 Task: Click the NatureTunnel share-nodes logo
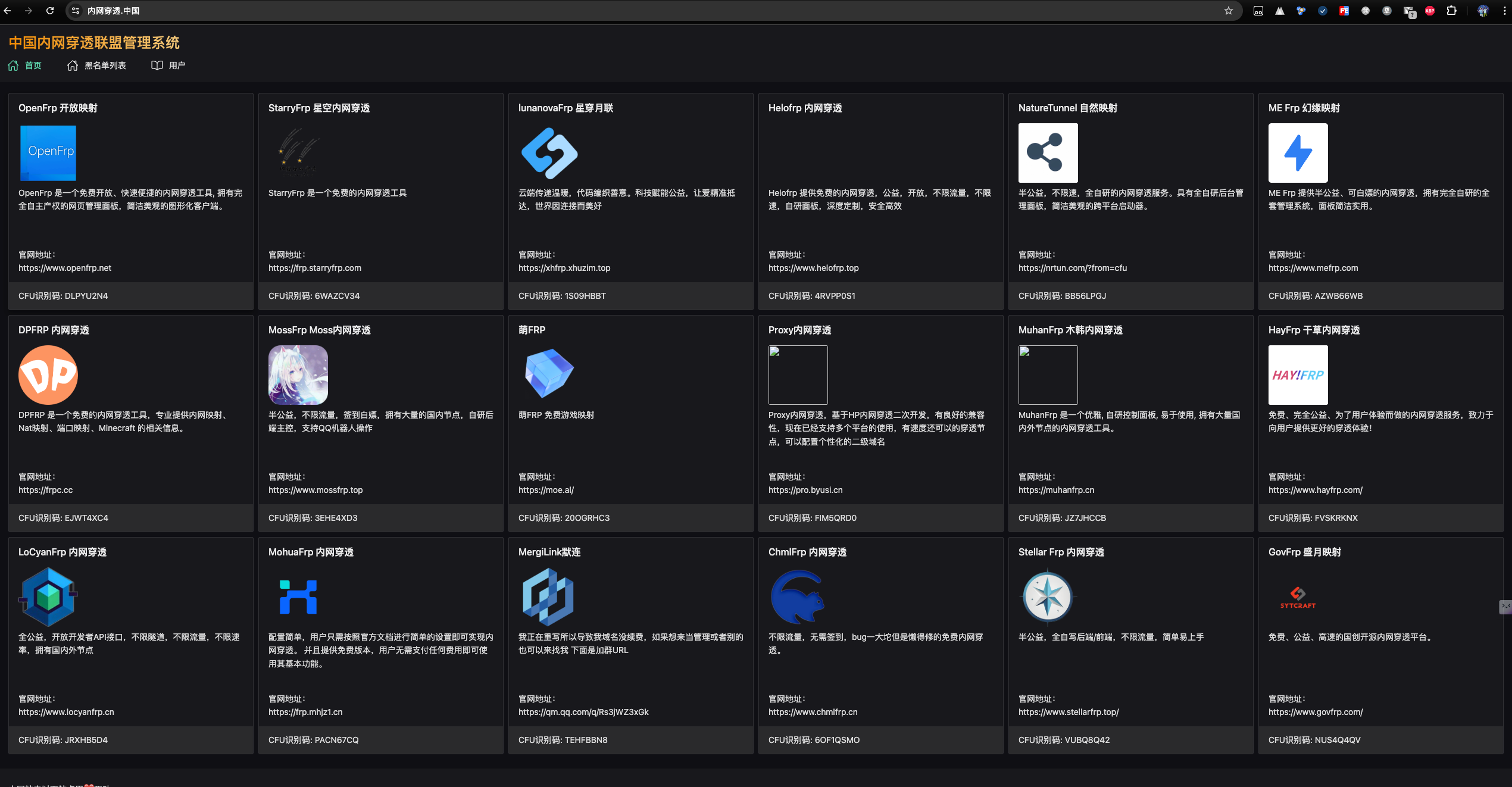1048,152
